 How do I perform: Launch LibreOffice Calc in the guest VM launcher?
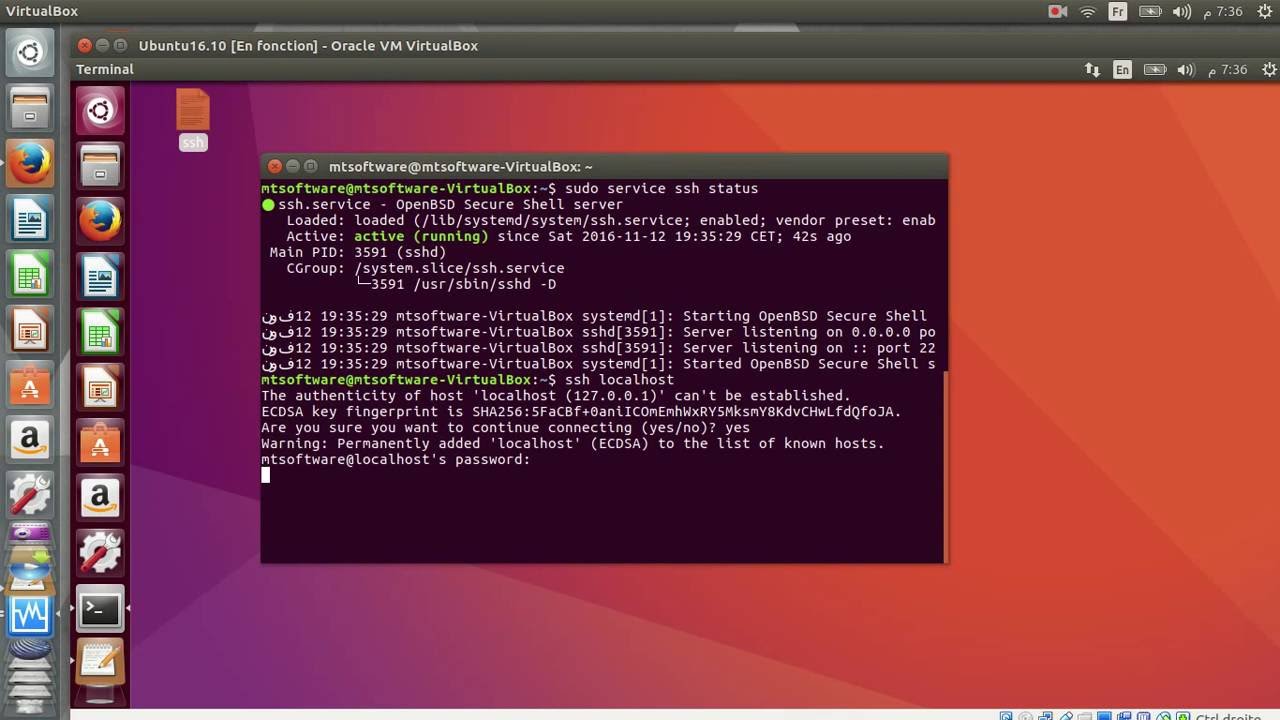[x=100, y=331]
